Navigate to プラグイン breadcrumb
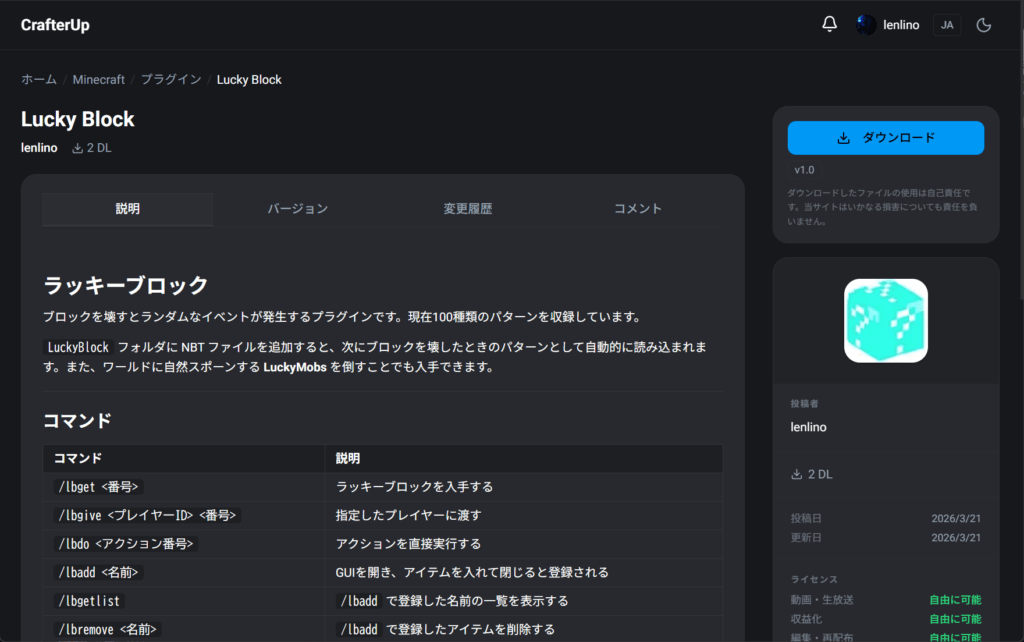Screen dimensions: 1024x642 (x=170, y=79)
